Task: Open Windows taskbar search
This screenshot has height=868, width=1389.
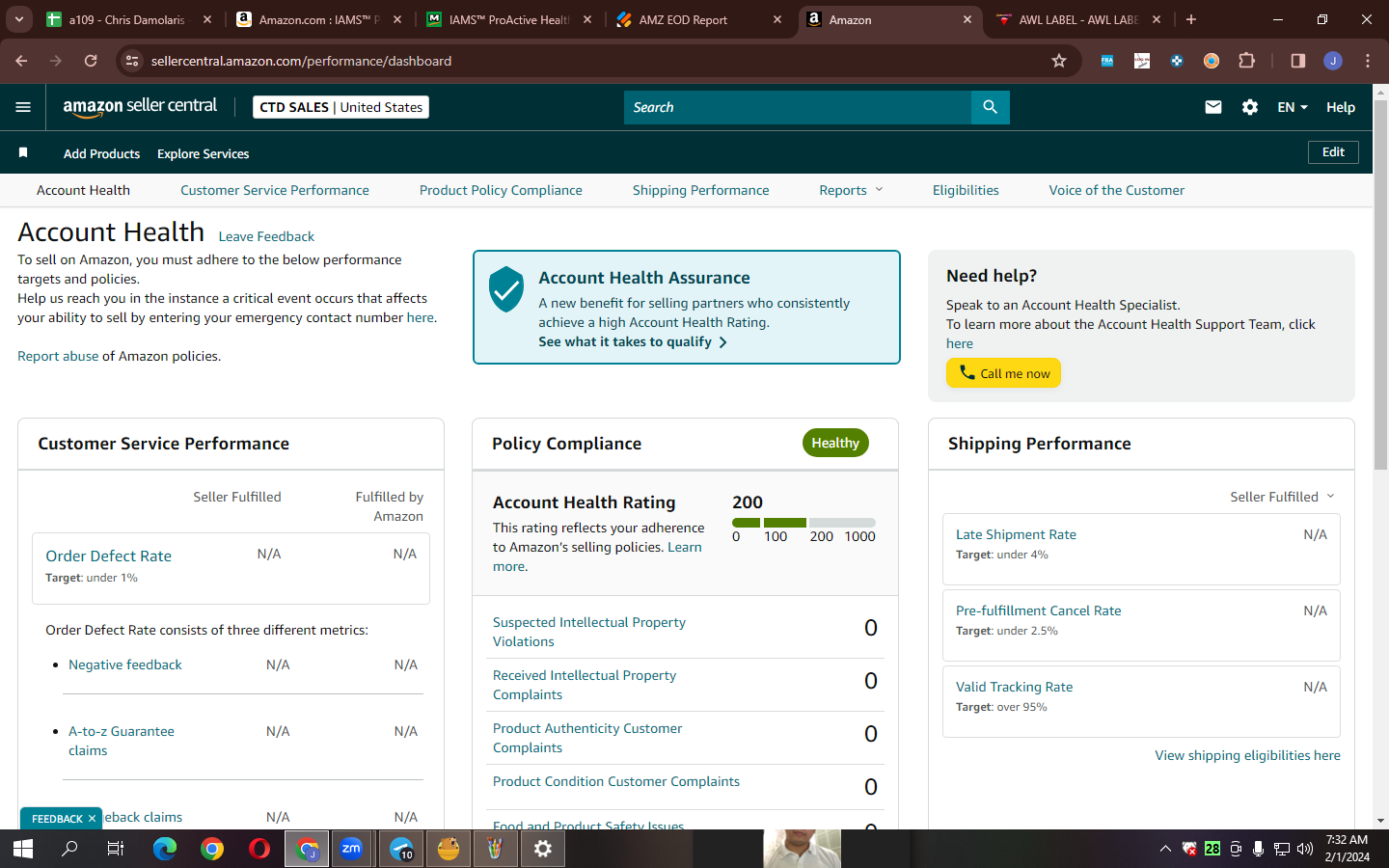Action: (x=69, y=849)
